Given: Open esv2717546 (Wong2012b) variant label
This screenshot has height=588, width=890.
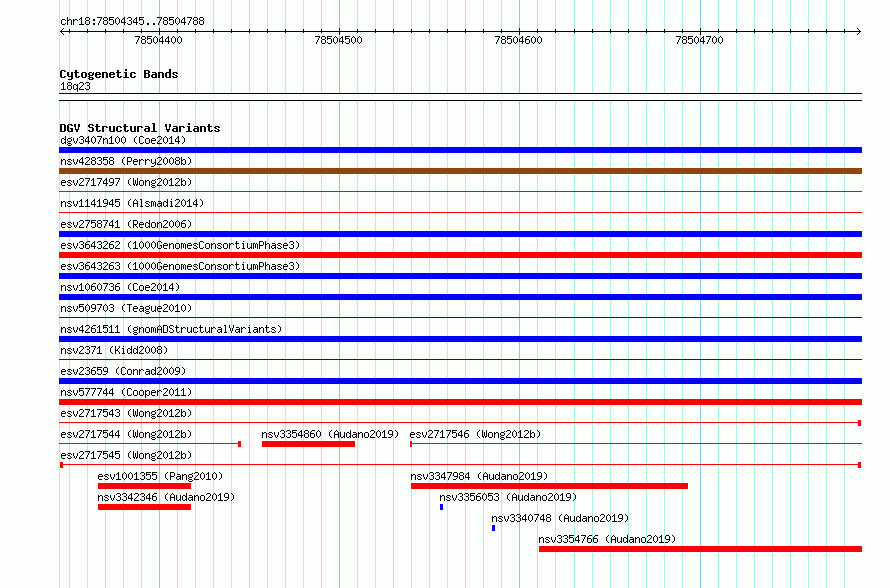Looking at the screenshot, I should (x=475, y=434).
